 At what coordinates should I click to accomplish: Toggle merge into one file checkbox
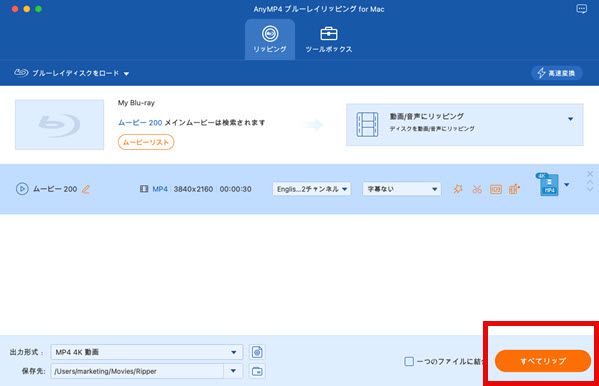pyautogui.click(x=409, y=361)
